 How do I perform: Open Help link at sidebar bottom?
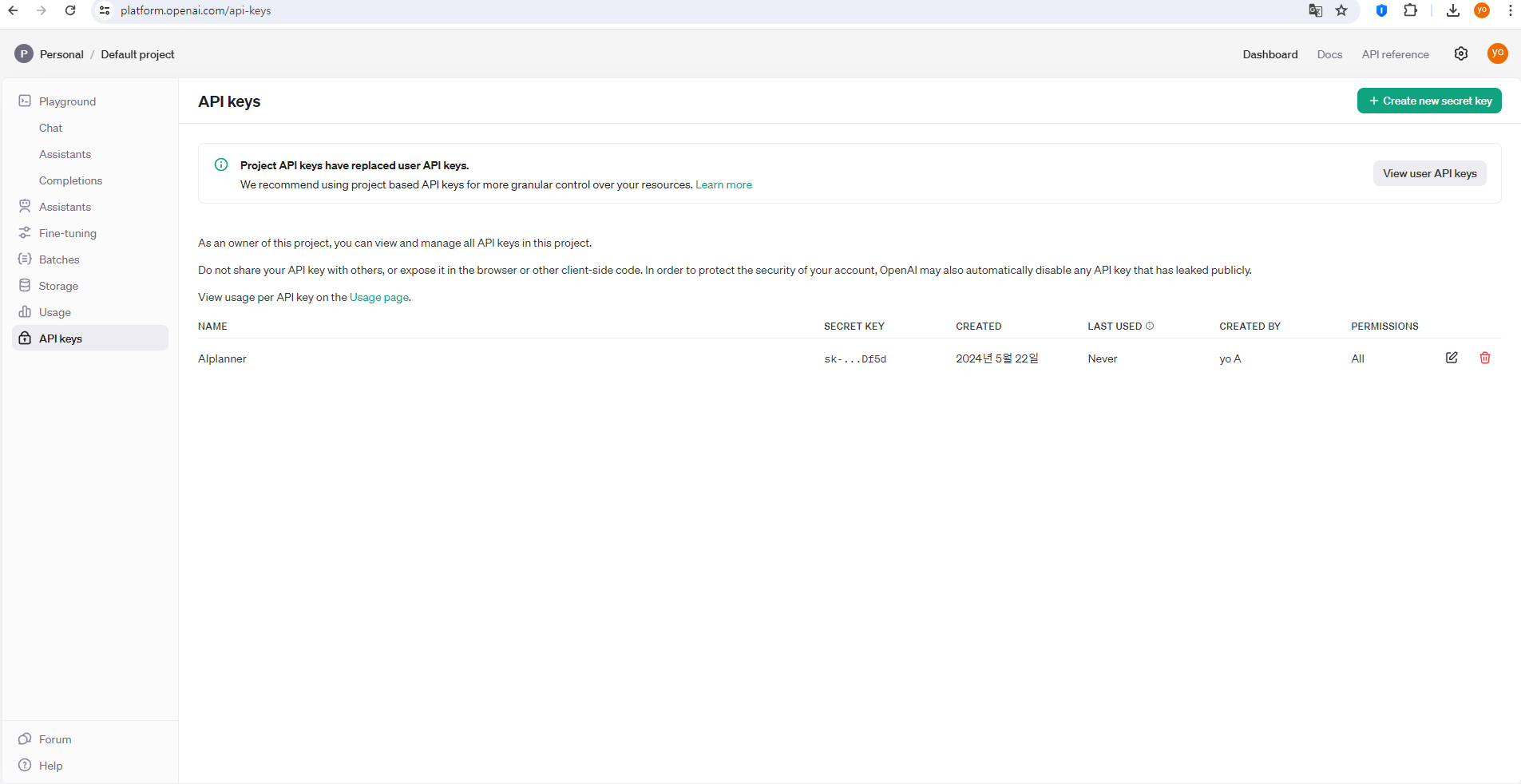pos(50,766)
